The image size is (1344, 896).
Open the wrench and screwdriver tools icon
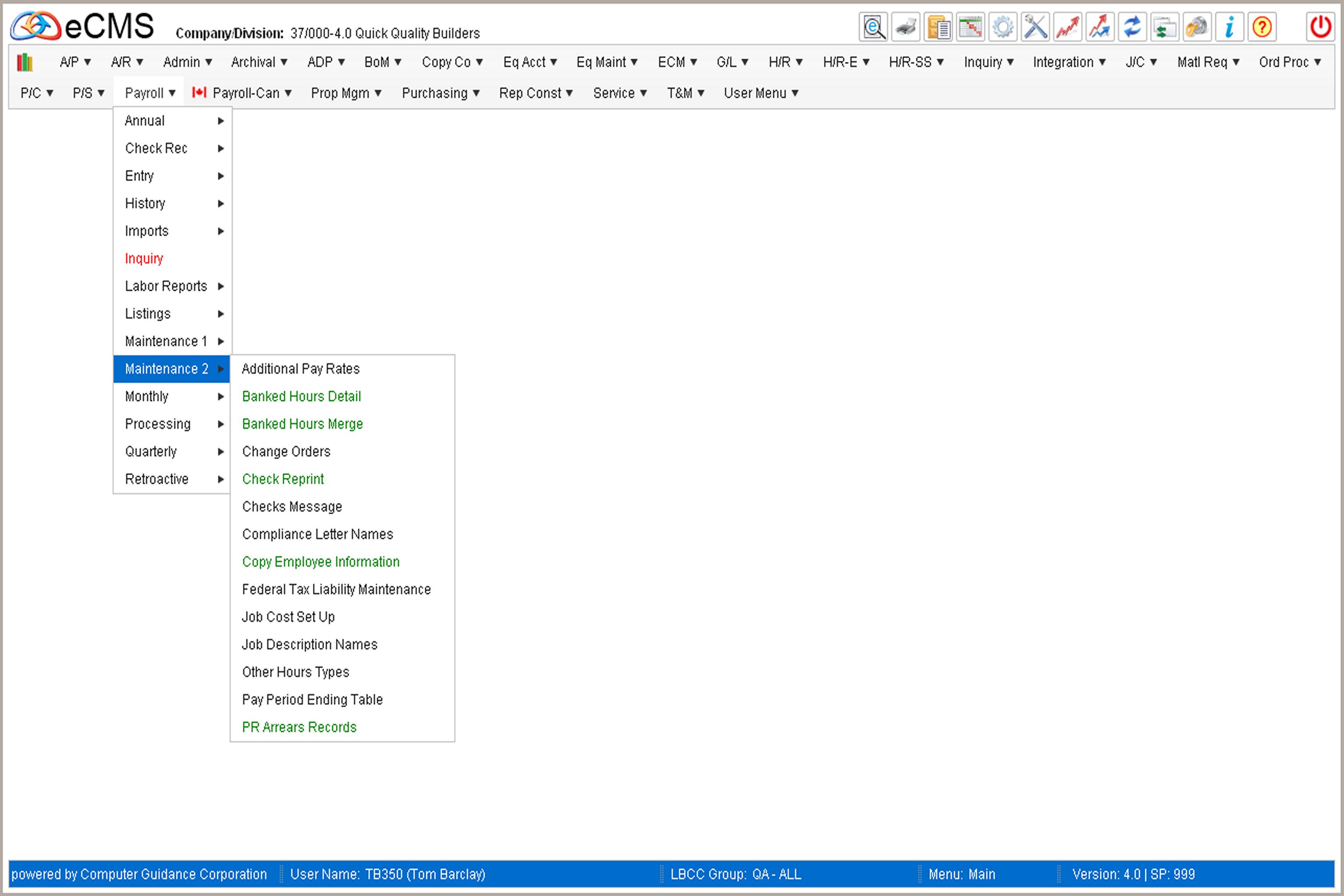coord(1035,27)
